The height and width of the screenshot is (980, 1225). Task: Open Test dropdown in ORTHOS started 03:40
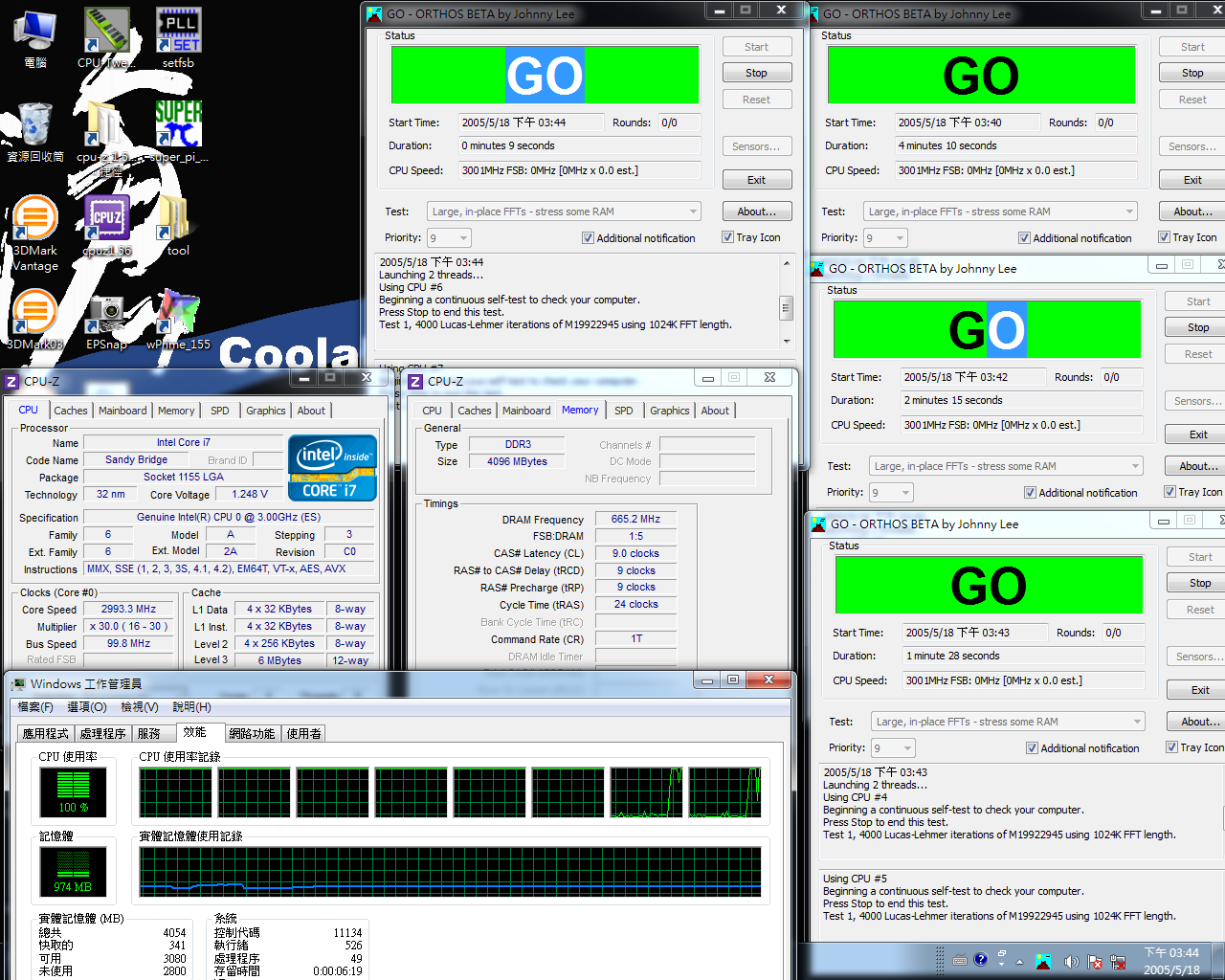tap(1000, 212)
